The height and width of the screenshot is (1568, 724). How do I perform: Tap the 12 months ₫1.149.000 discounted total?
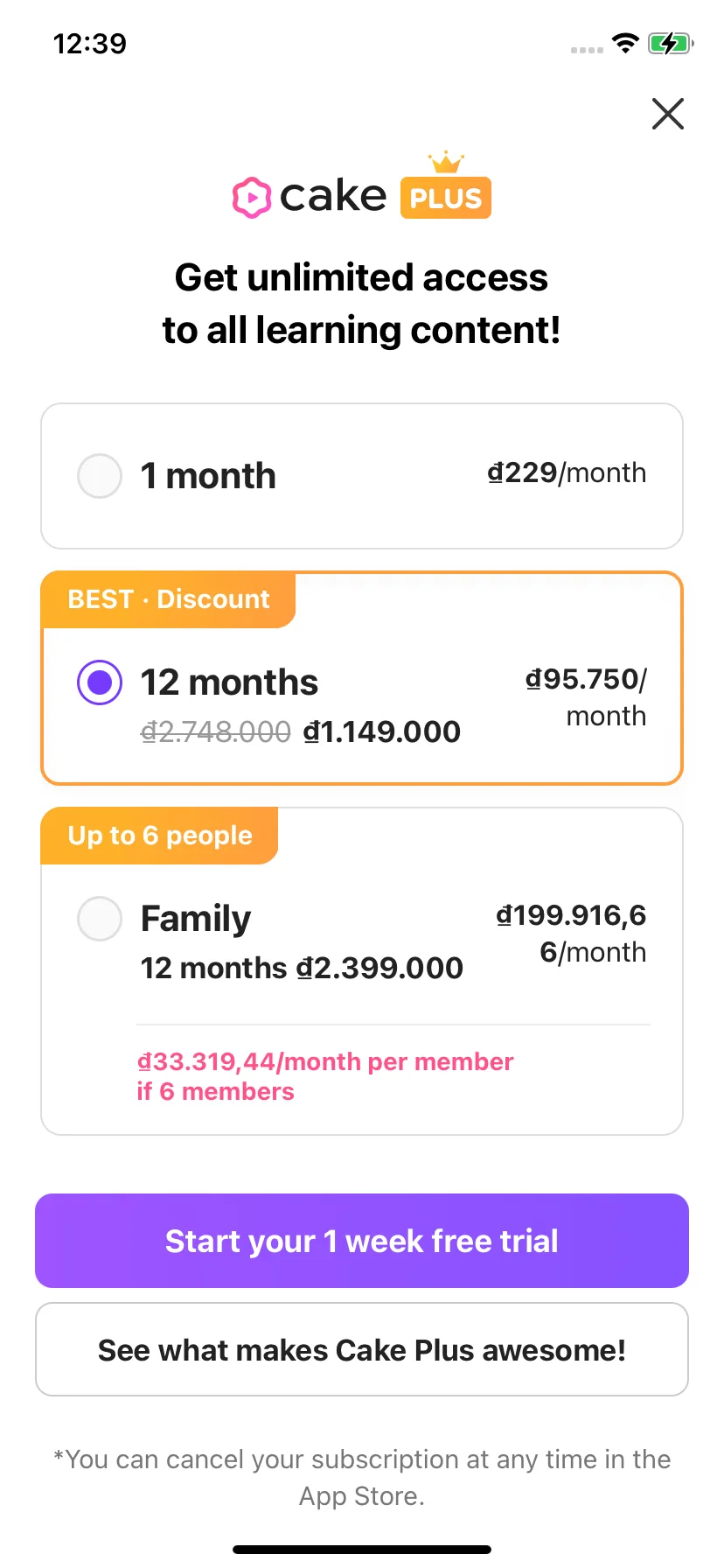pos(382,731)
